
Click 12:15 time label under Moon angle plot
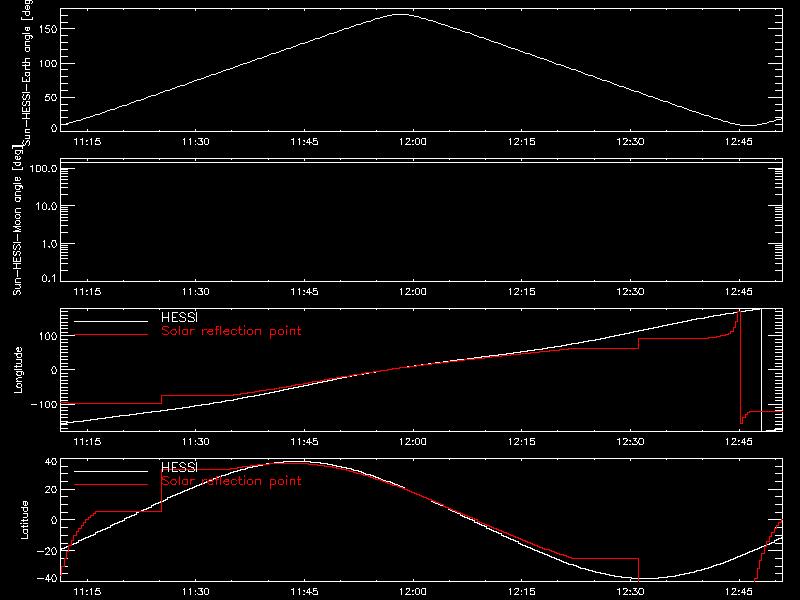tap(521, 292)
